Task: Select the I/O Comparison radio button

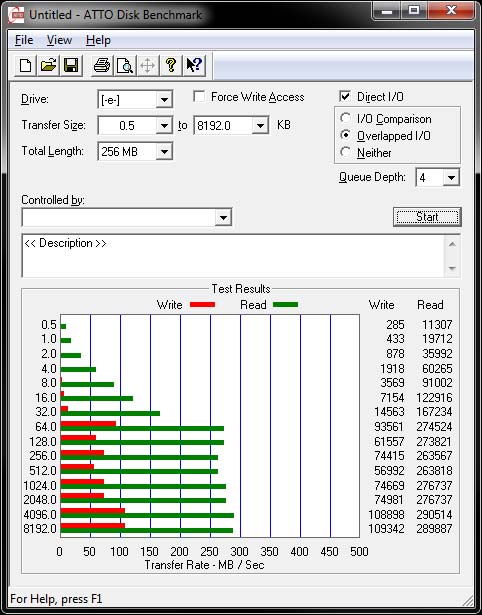Action: tap(346, 118)
